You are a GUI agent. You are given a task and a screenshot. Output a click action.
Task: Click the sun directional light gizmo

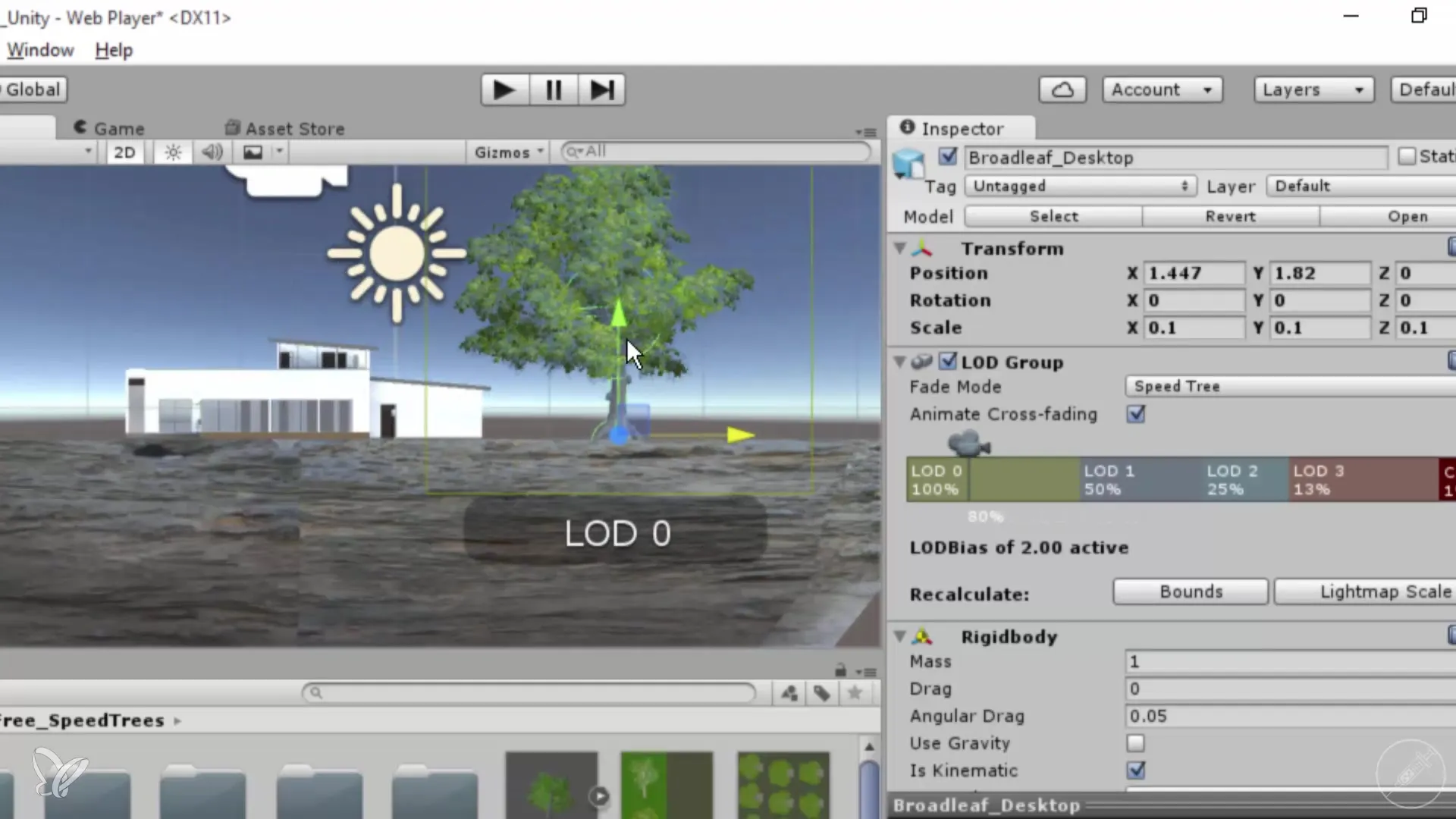click(396, 253)
